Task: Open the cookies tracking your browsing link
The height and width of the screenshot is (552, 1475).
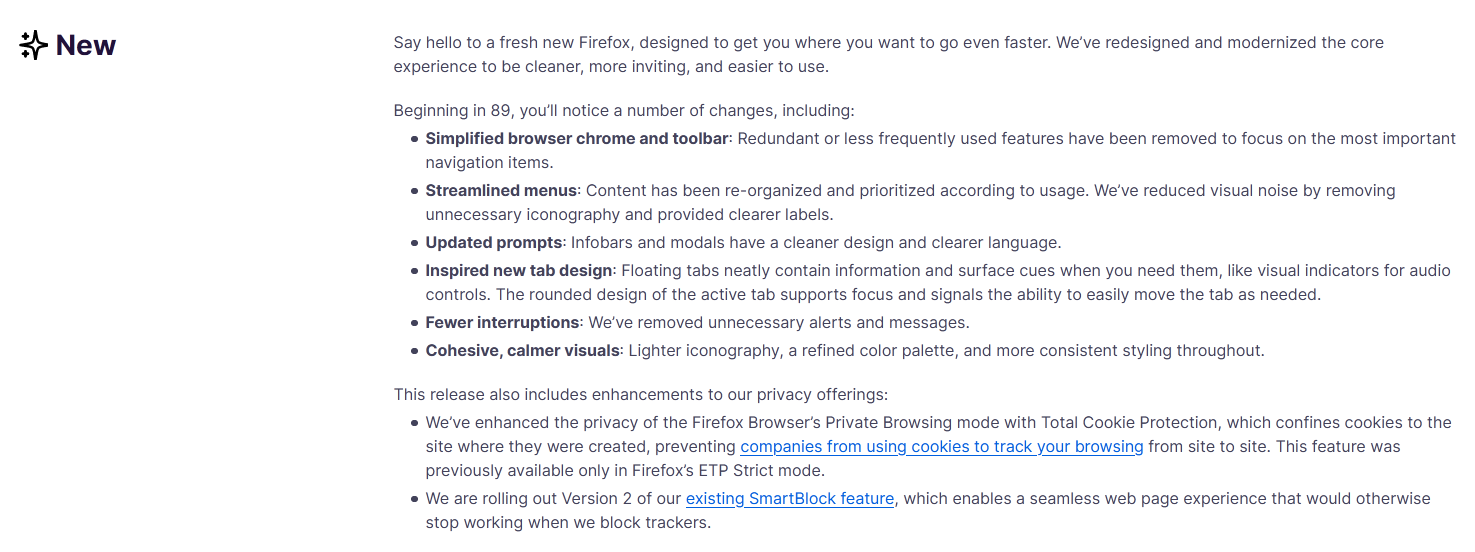Action: point(942,446)
